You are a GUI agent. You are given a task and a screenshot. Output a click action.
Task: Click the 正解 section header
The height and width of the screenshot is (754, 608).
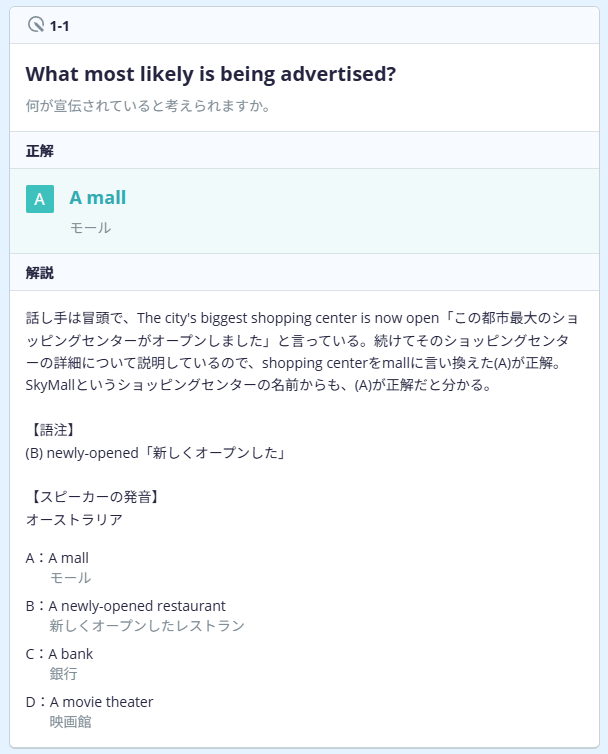pyautogui.click(x=40, y=151)
